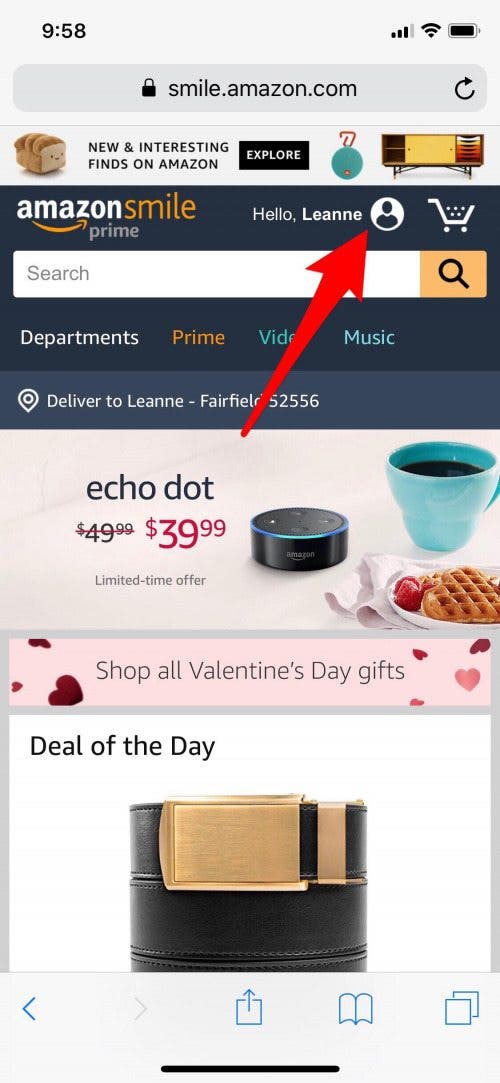The image size is (500, 1083).
Task: Open the Safari share icon
Action: coord(249,1008)
